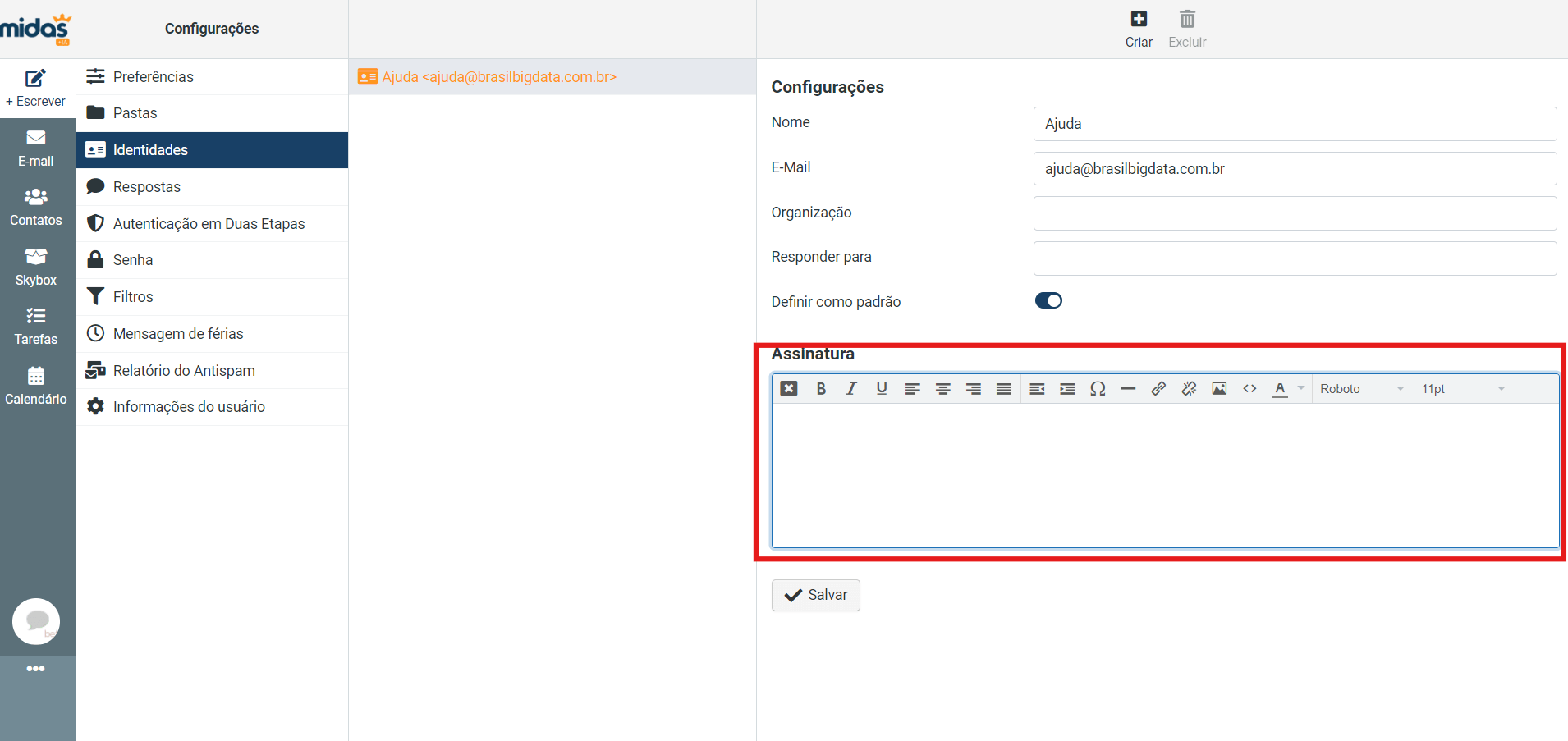Viewport: 1568px width, 741px height.
Task: Open Filtros settings section
Action: click(133, 297)
